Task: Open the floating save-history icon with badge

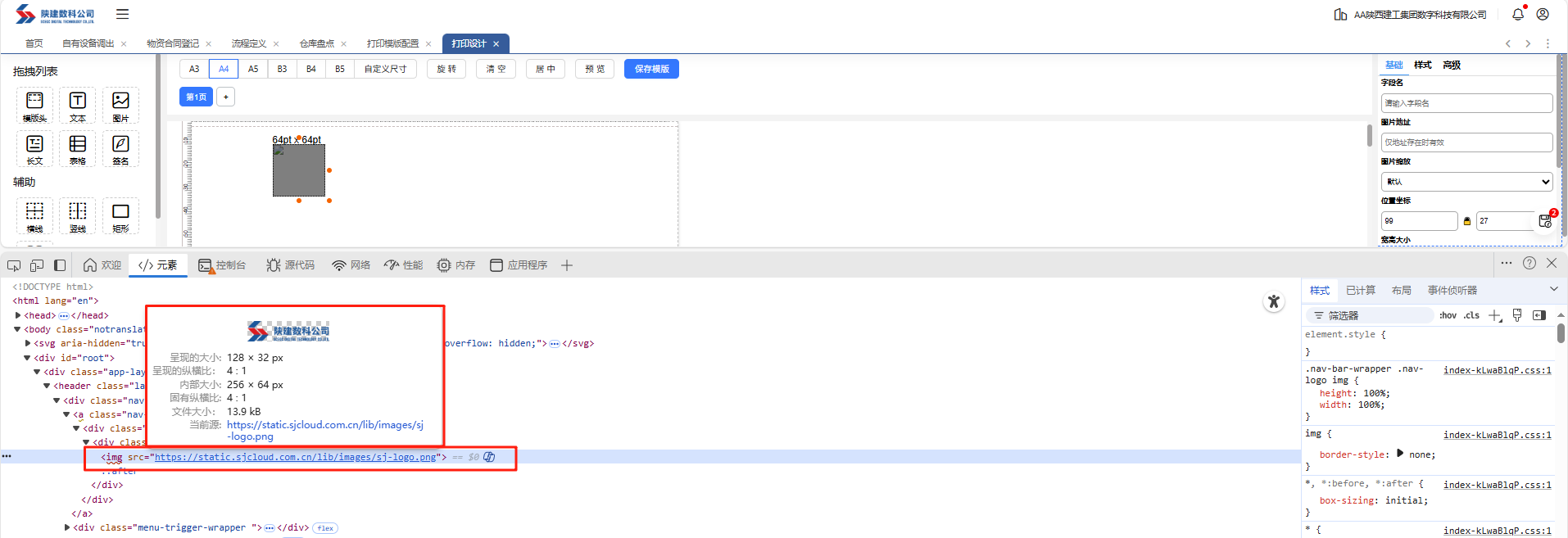Action: pos(1545,221)
